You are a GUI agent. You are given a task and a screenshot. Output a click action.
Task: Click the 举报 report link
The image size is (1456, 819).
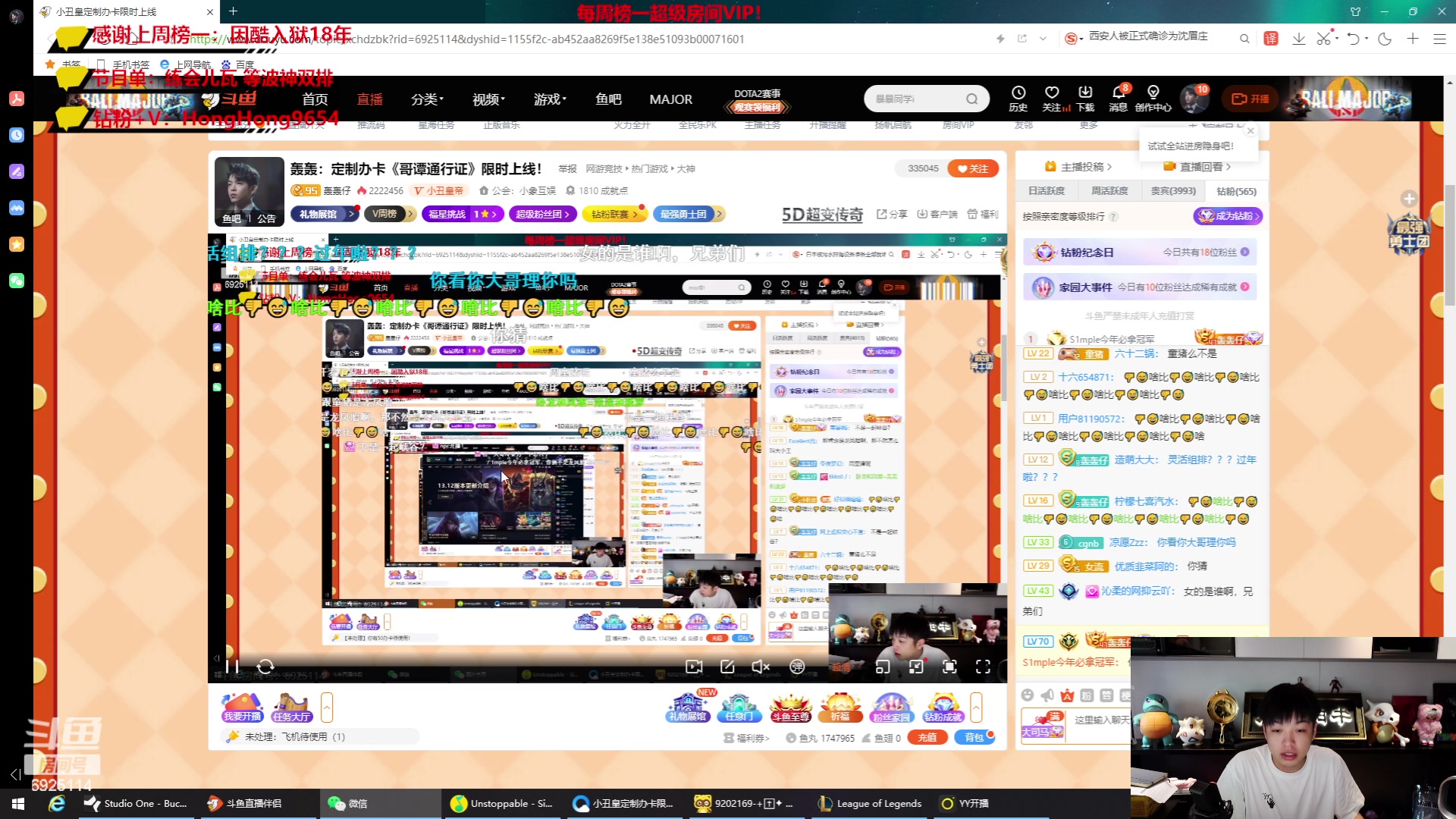(567, 169)
